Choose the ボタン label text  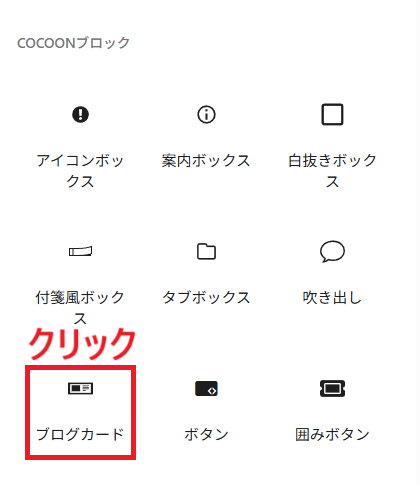click(x=206, y=434)
